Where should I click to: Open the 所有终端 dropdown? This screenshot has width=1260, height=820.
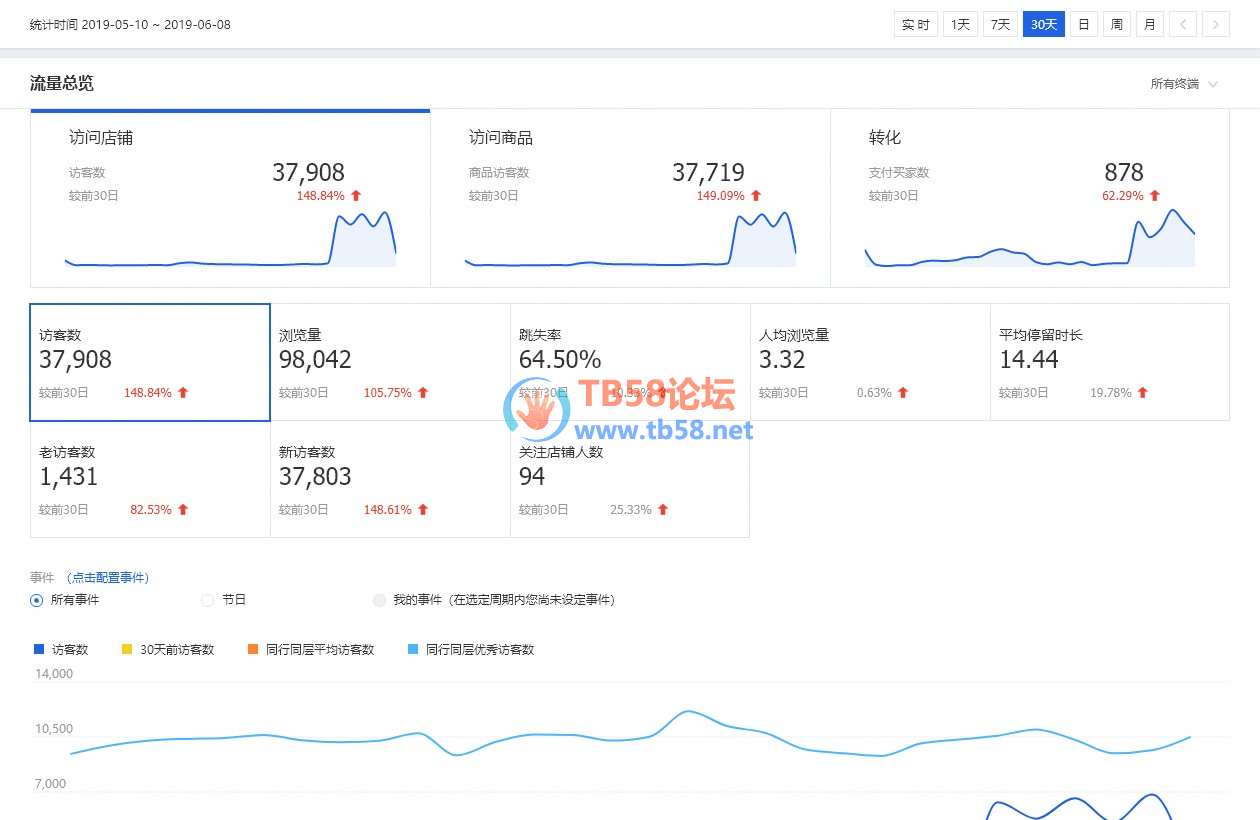(1184, 84)
